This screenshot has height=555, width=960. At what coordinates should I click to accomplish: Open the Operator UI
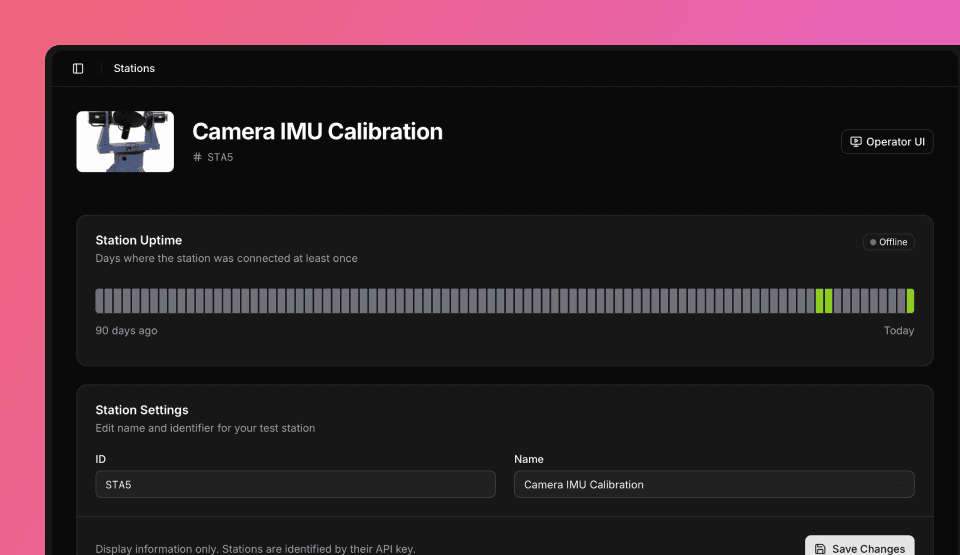coord(887,142)
